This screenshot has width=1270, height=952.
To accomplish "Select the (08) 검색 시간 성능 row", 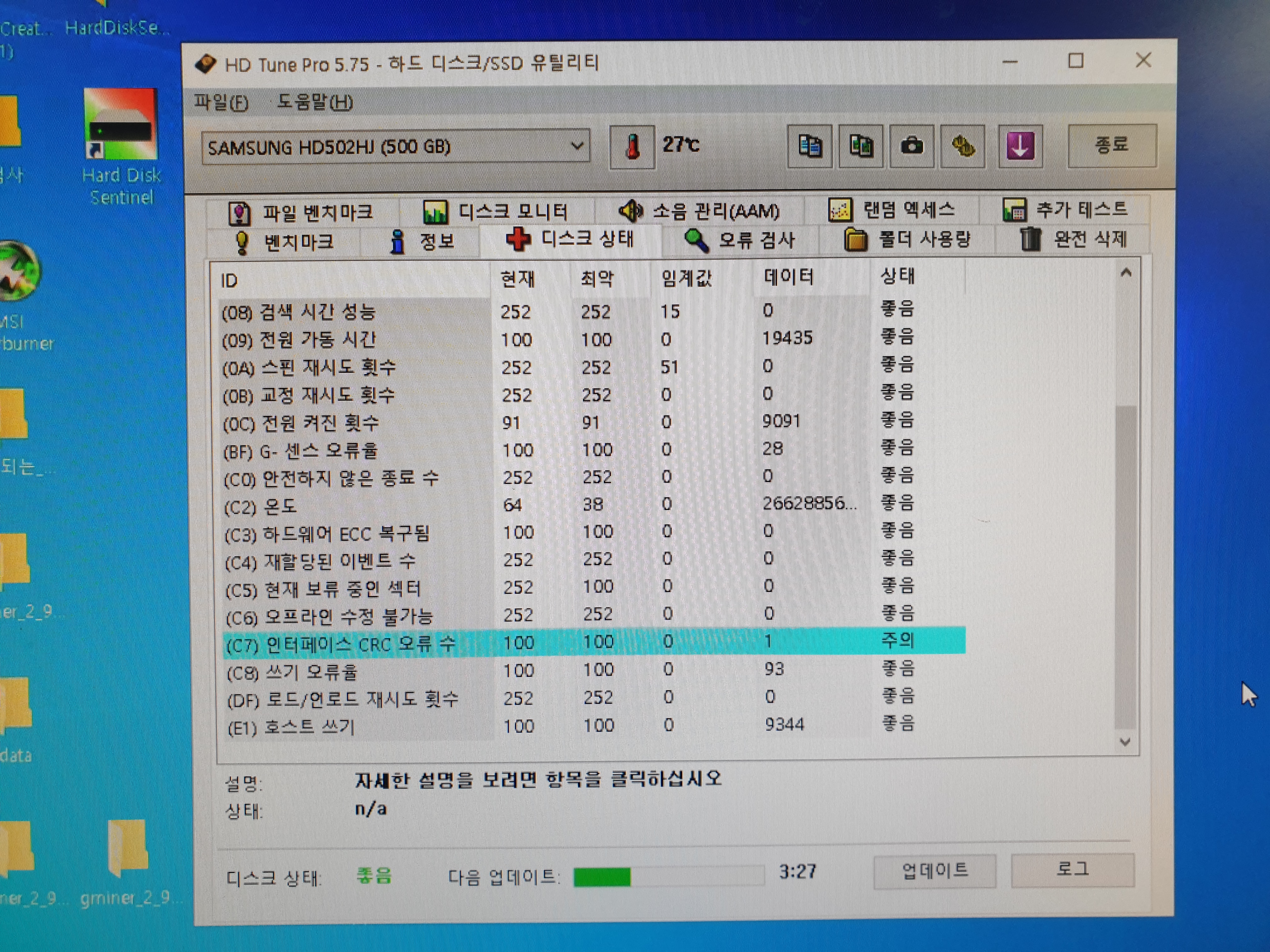I will tap(591, 312).
